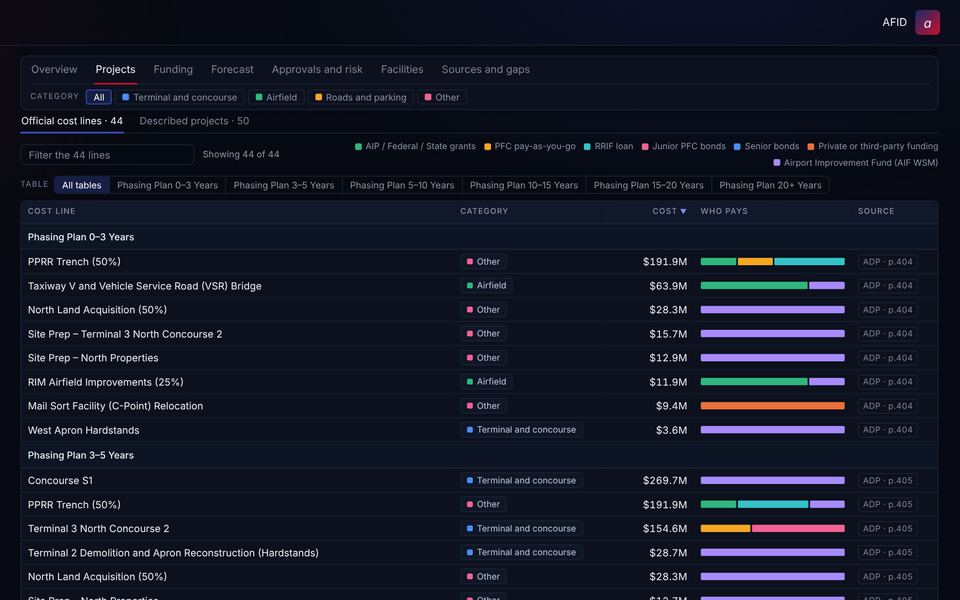The image size is (960, 600).
Task: Select Official cost lines · 44 tab
Action: tap(72, 121)
